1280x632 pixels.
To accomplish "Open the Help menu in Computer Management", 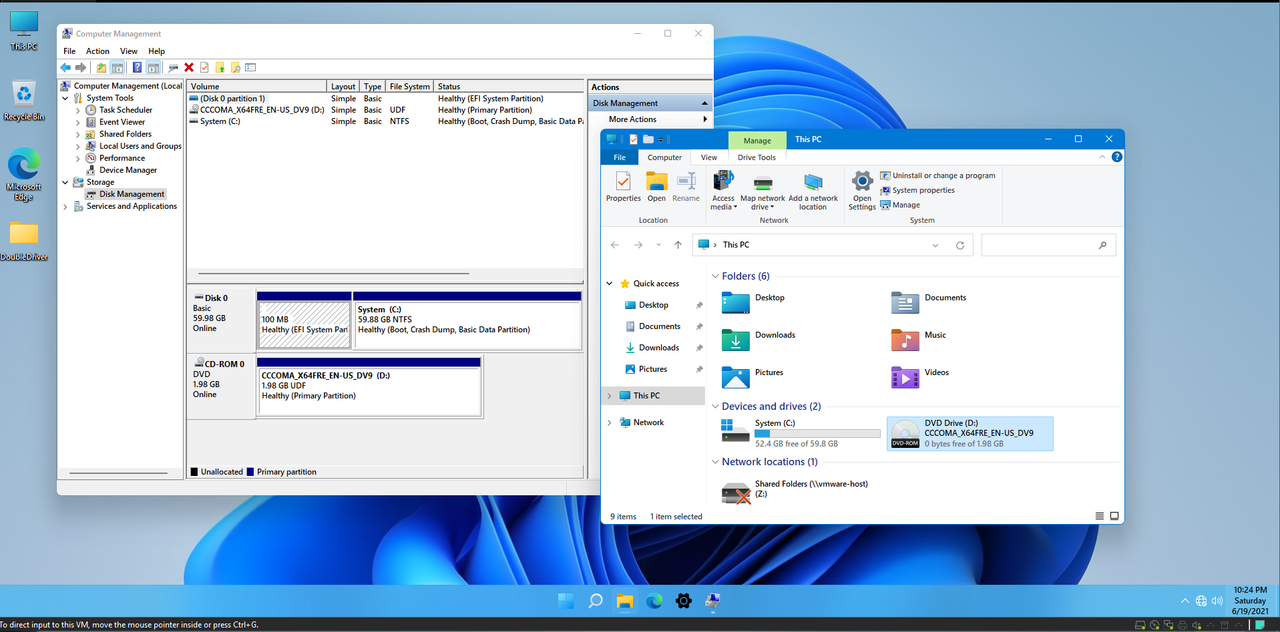I will [156, 51].
